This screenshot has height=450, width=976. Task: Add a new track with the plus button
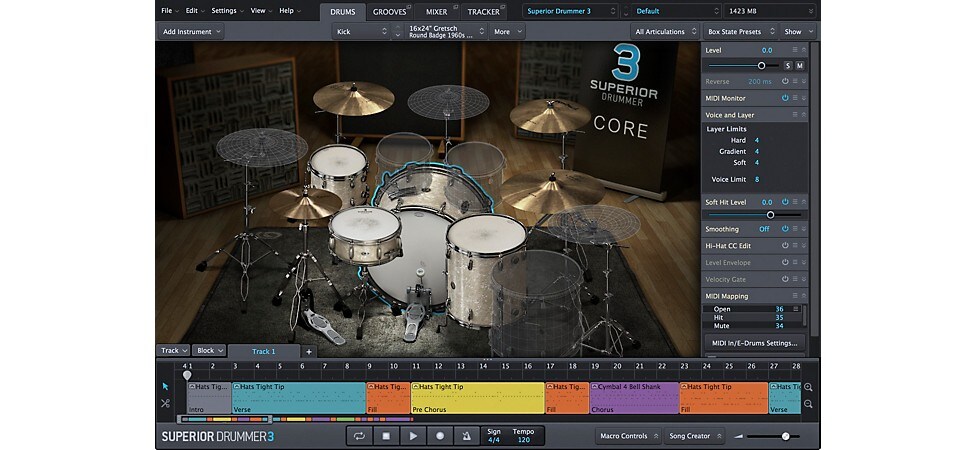tap(309, 352)
